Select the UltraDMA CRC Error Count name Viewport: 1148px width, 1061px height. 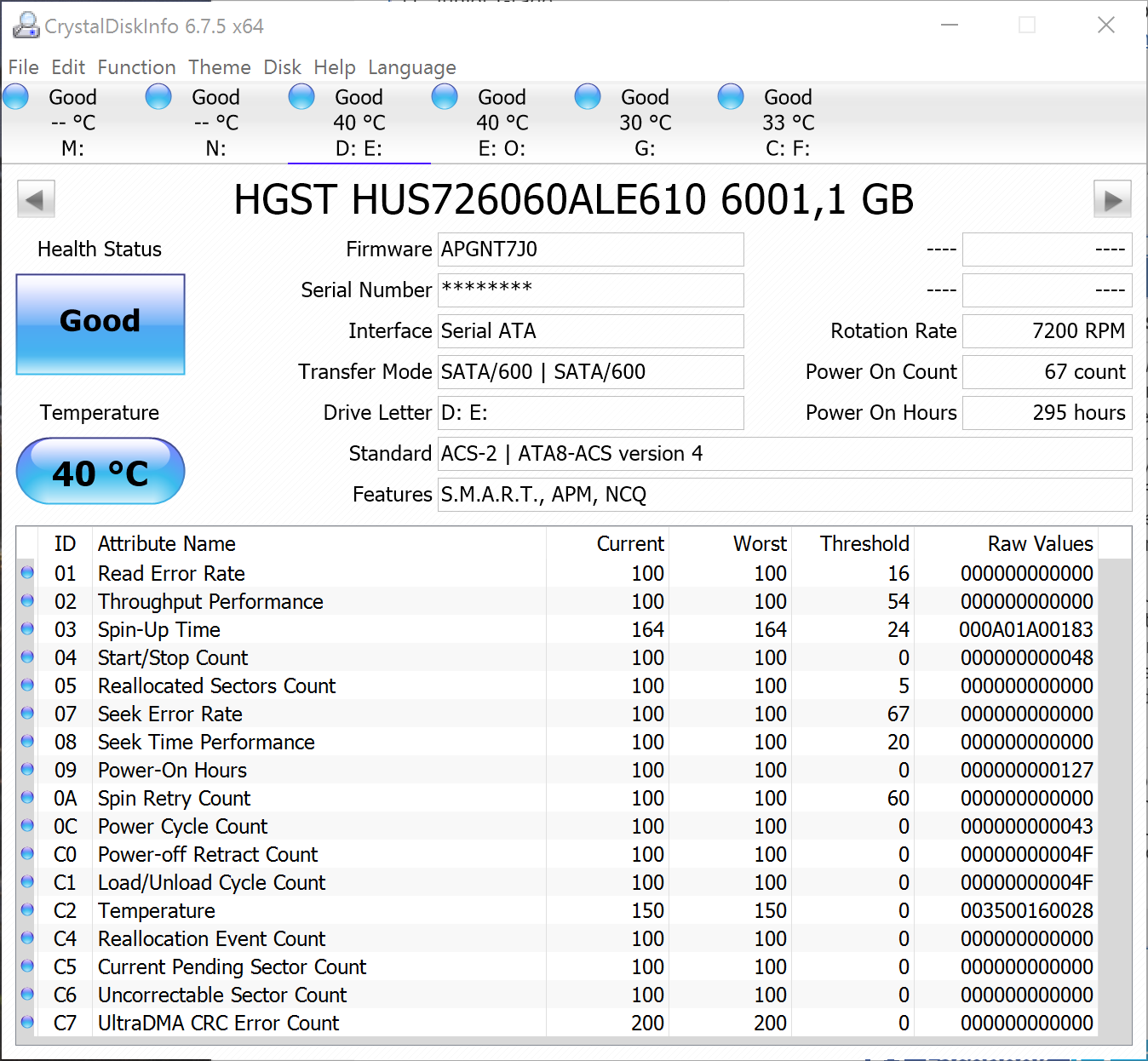[x=219, y=1023]
